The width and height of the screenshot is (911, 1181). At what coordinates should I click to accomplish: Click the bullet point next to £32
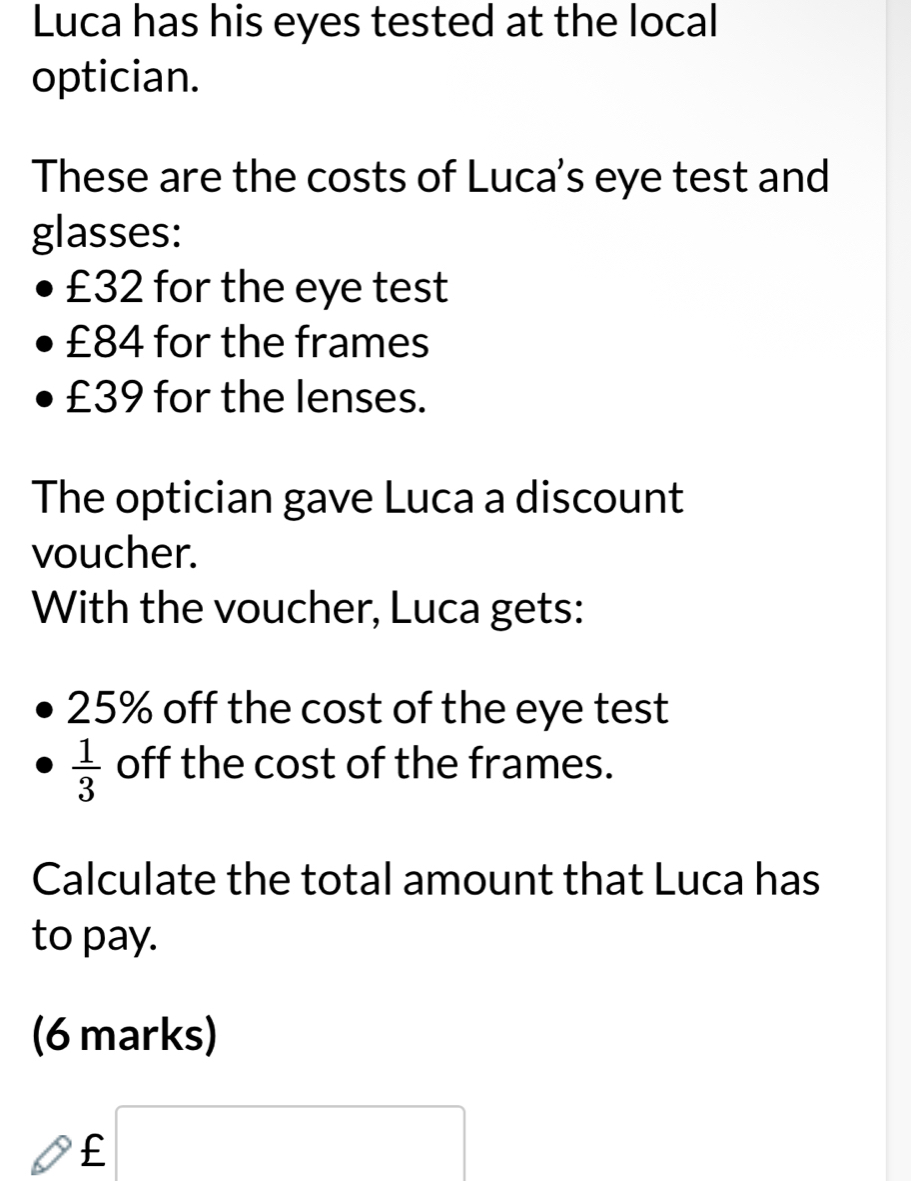click(x=47, y=289)
